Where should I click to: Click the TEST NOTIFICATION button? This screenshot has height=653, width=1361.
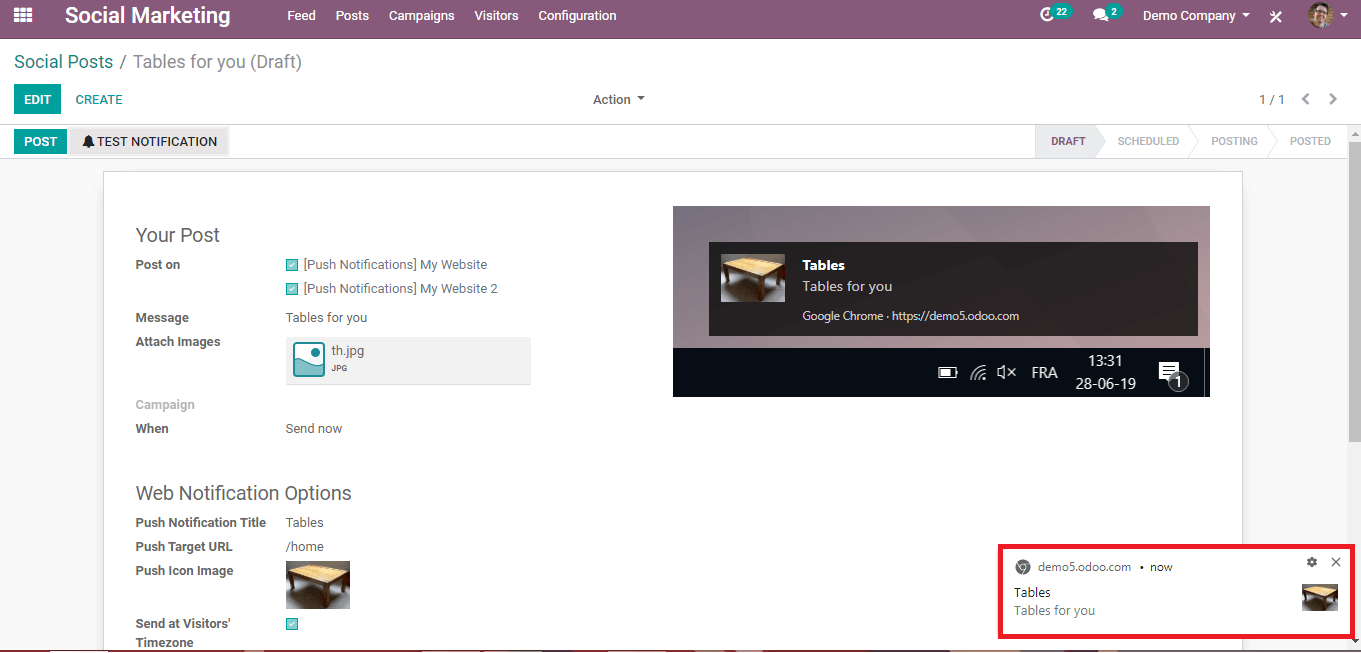tap(149, 141)
